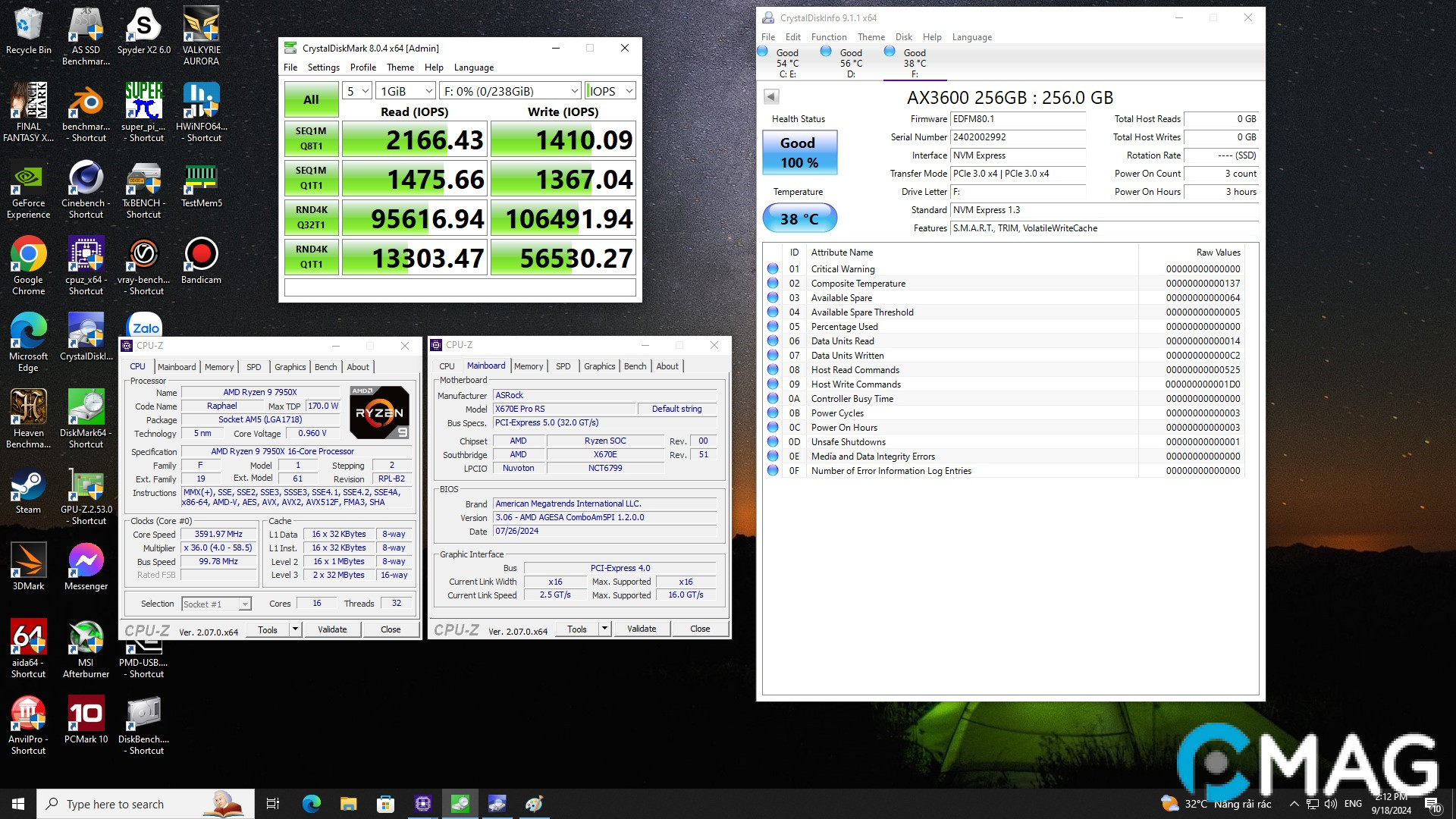The image size is (1456, 819).
Task: Open the 1GiB test size dropdown
Action: click(406, 91)
